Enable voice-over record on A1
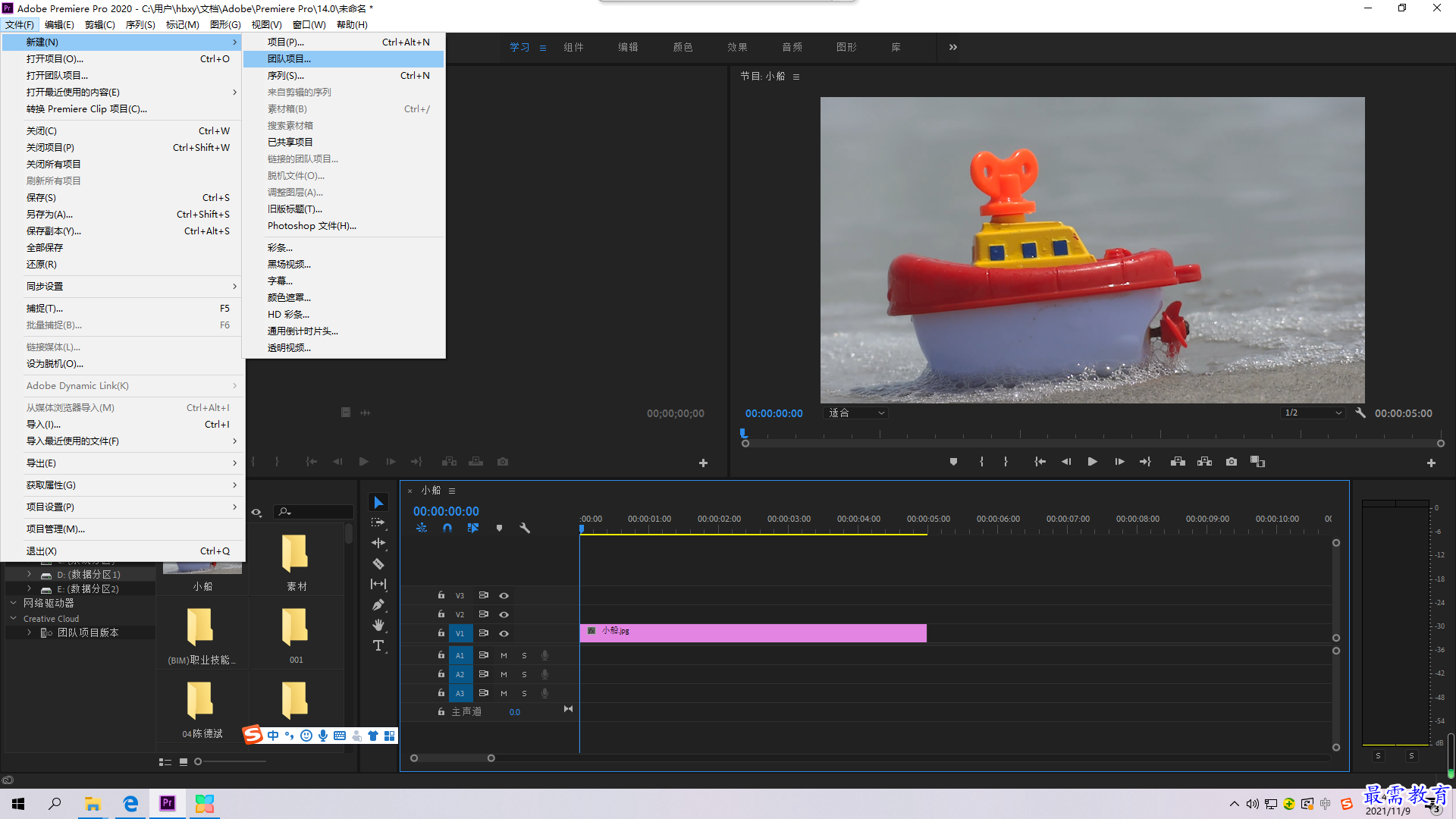Viewport: 1456px width, 819px height. click(x=544, y=655)
